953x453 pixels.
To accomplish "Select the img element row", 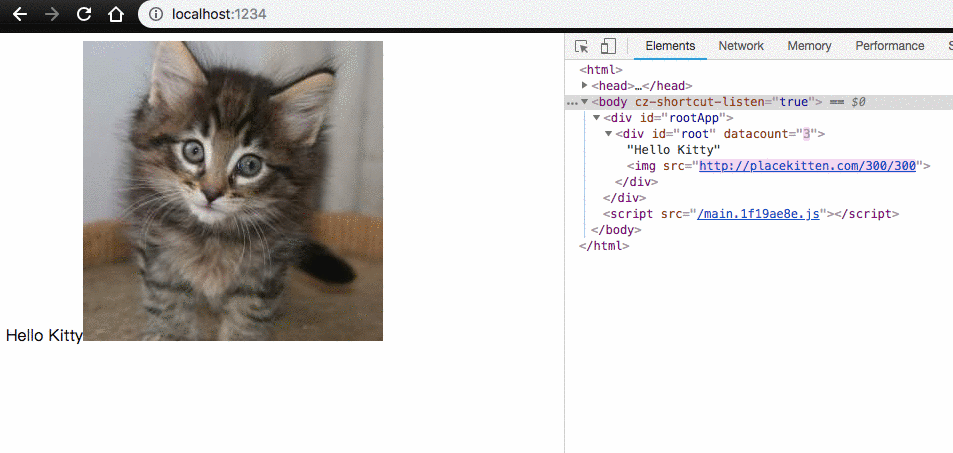I will pos(779,165).
